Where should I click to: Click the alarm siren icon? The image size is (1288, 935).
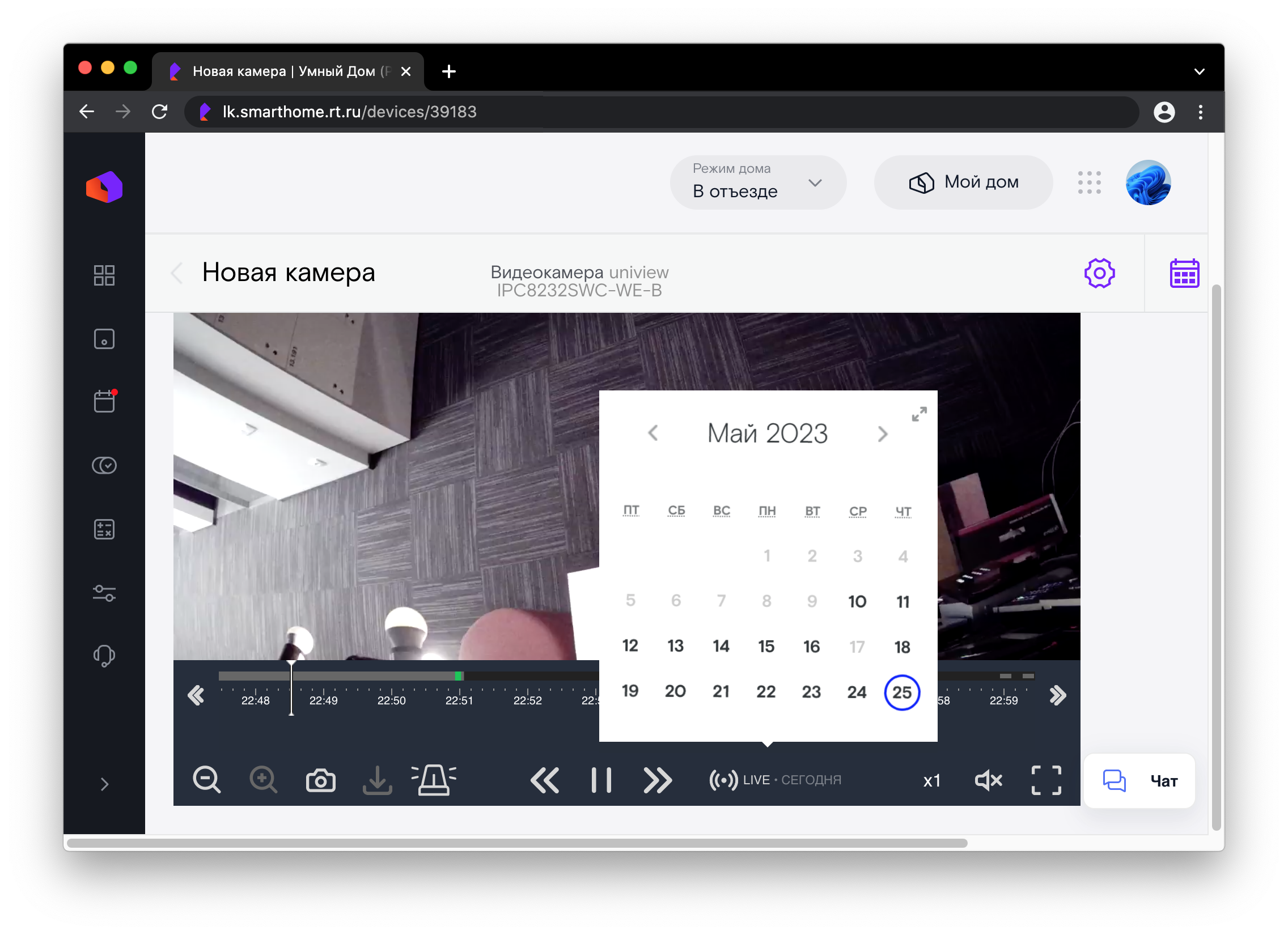434,780
